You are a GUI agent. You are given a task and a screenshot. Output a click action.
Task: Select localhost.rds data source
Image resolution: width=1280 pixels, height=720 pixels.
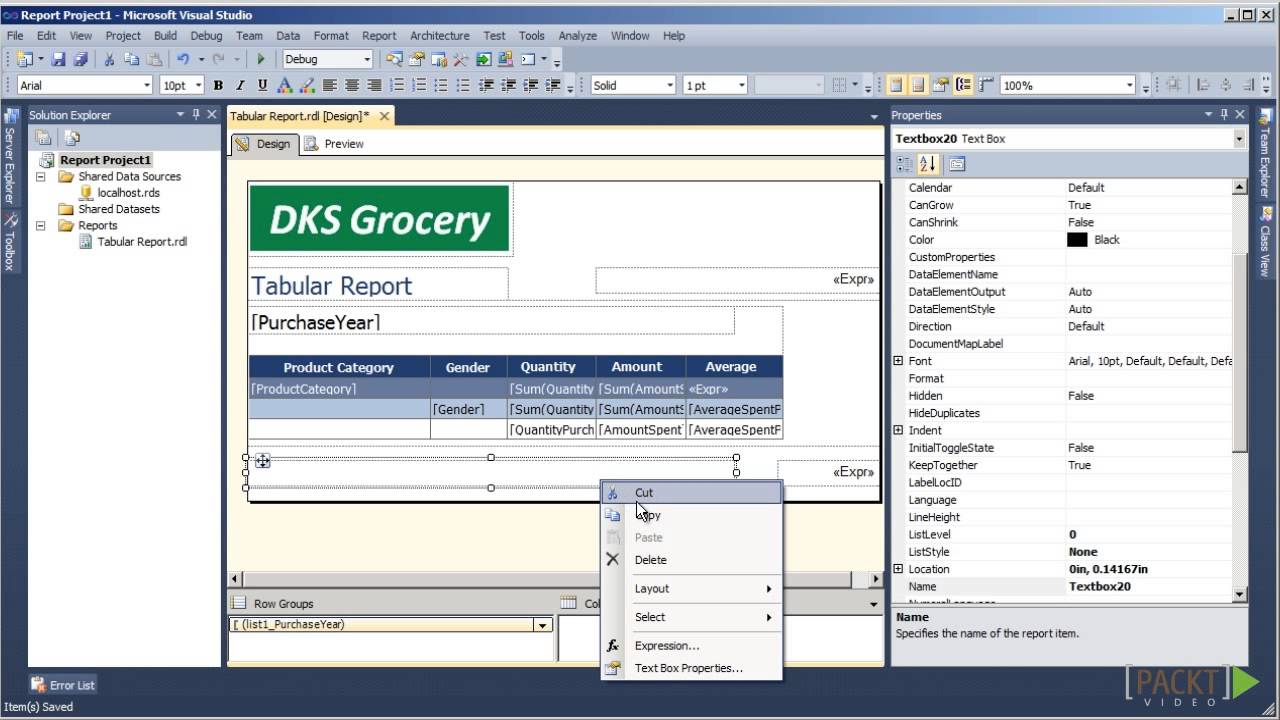click(x=128, y=192)
